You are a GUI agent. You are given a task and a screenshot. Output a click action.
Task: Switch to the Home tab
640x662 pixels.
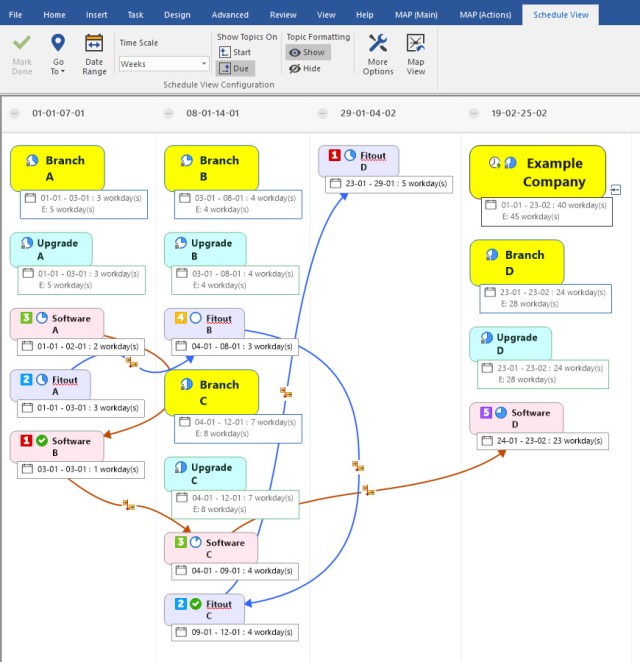tap(54, 15)
